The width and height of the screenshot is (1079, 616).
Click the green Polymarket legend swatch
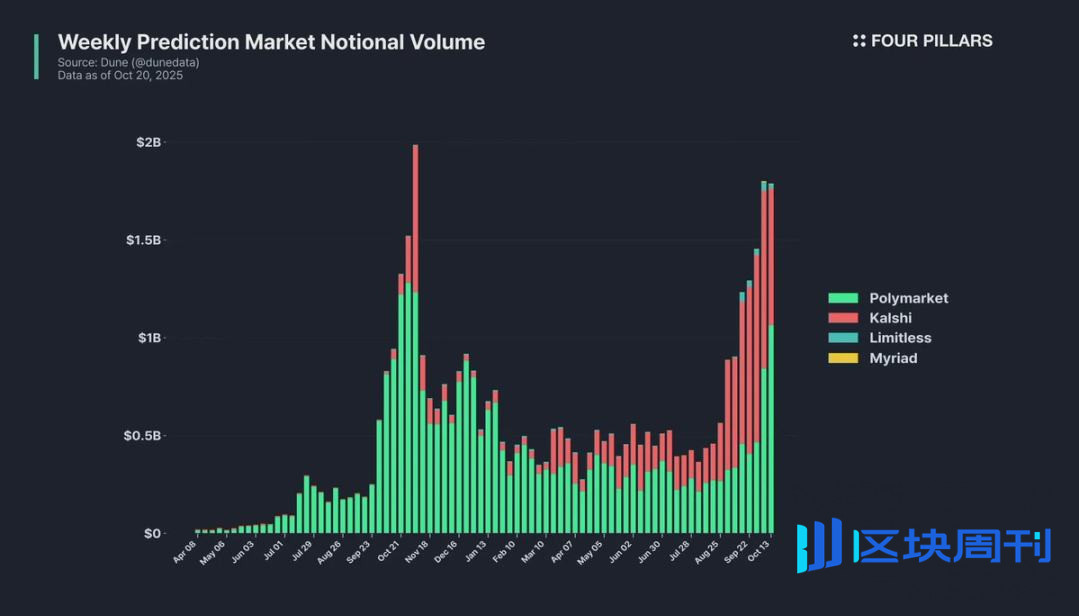click(843, 298)
